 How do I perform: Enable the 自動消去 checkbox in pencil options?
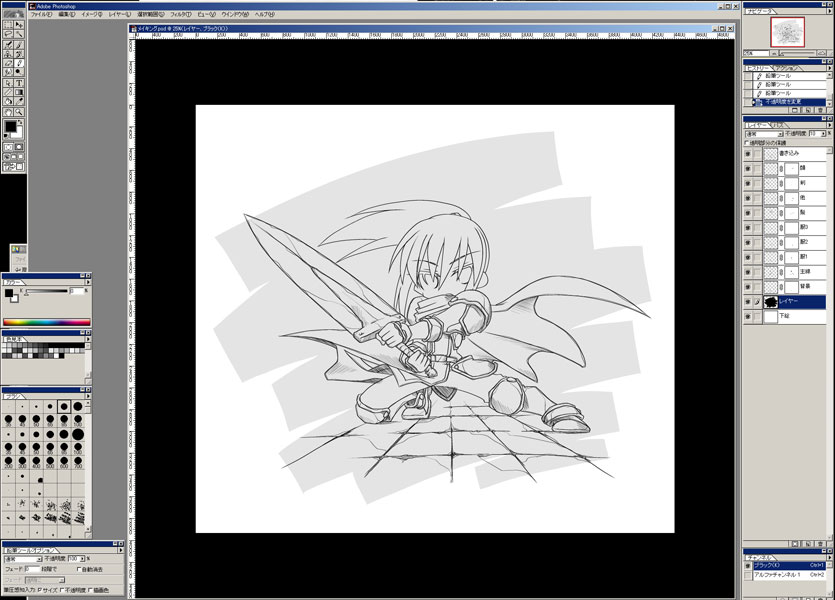tap(80, 570)
